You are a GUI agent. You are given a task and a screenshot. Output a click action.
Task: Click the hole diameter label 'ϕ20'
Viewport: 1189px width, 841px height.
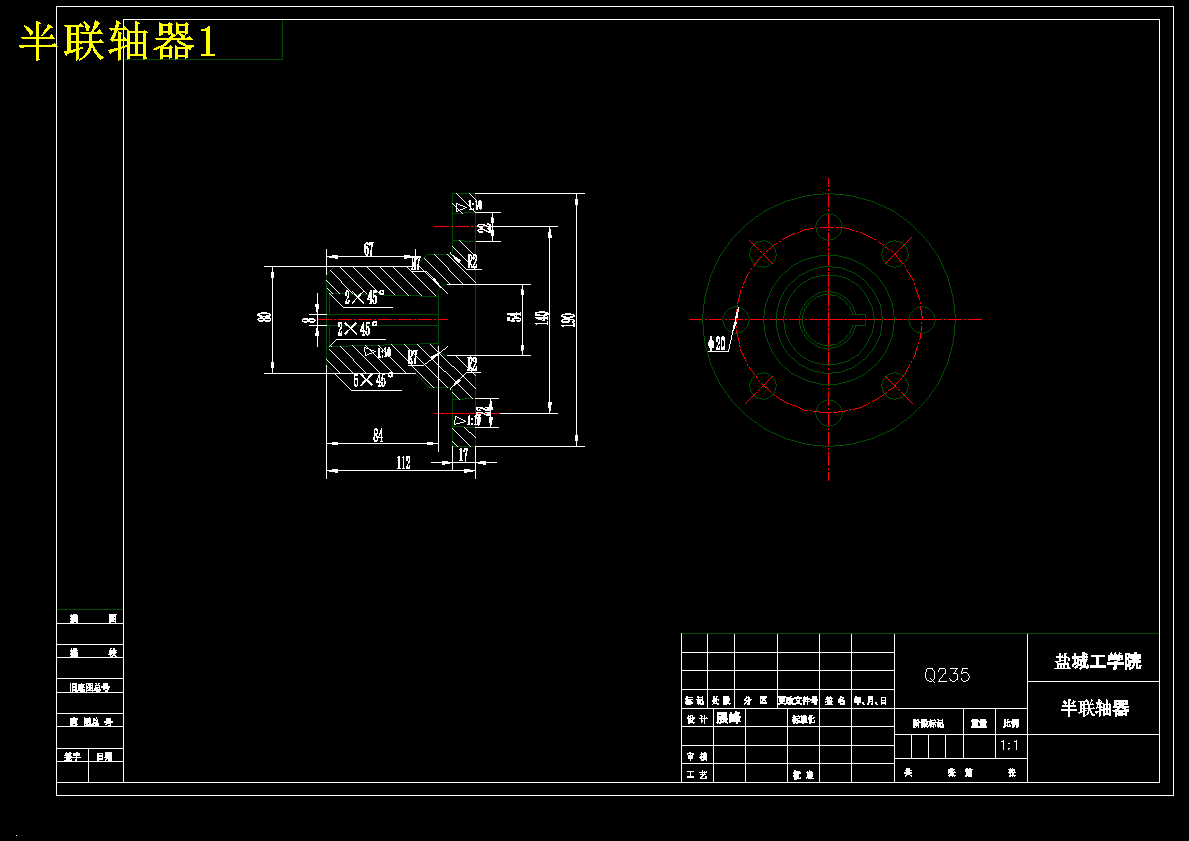(717, 344)
